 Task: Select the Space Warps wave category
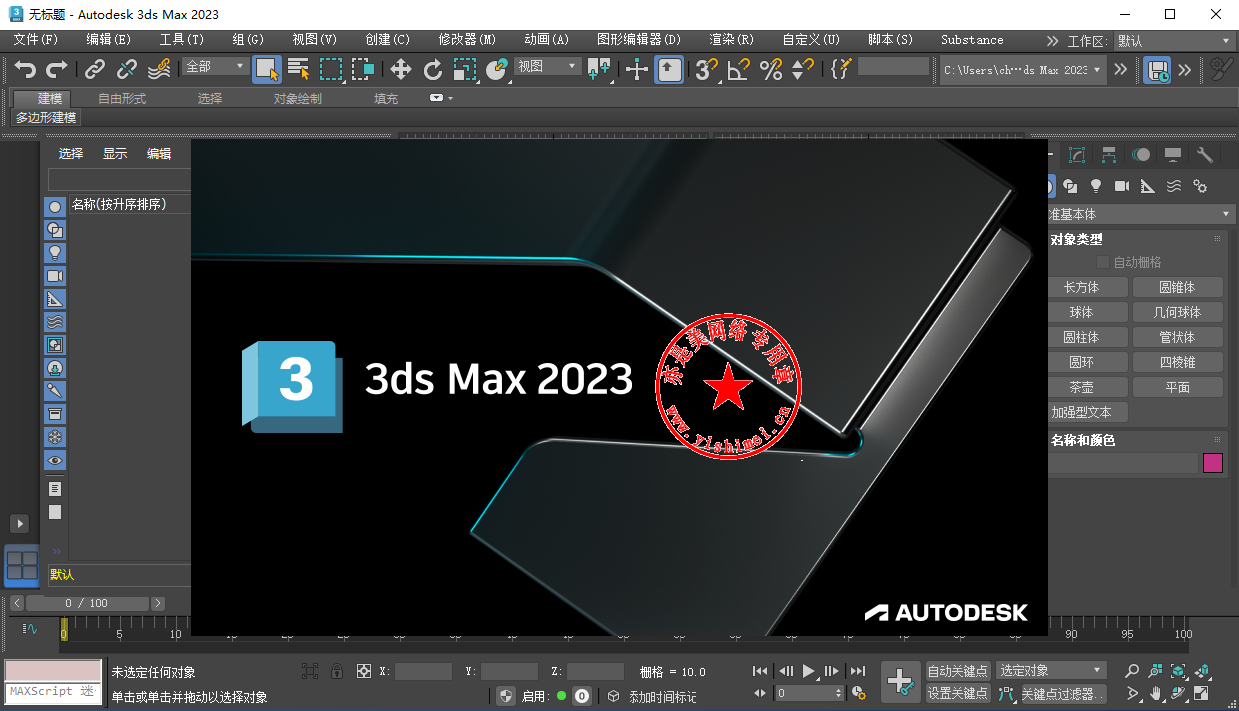click(x=1174, y=186)
